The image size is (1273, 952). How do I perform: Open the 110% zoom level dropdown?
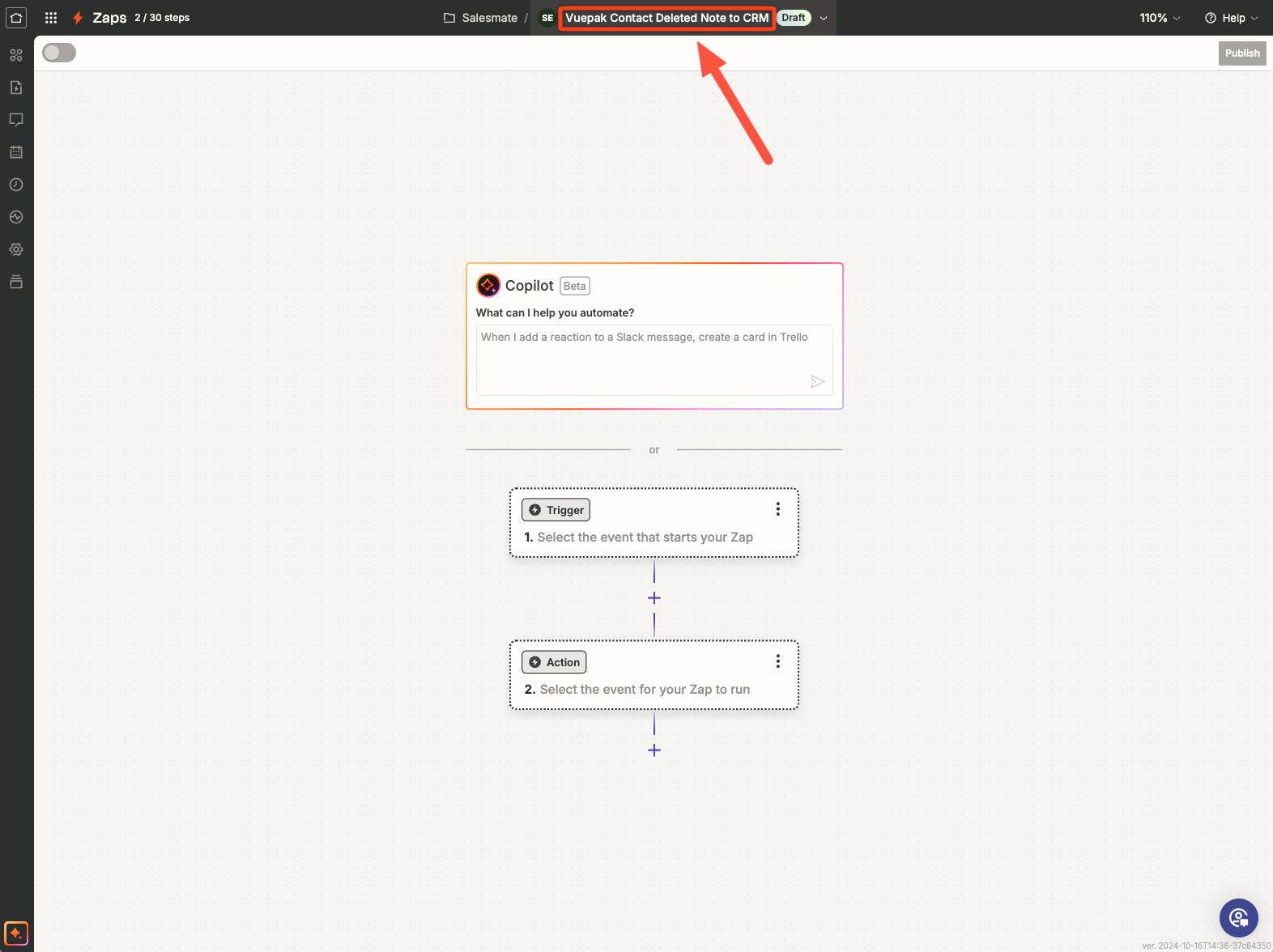[1160, 18]
